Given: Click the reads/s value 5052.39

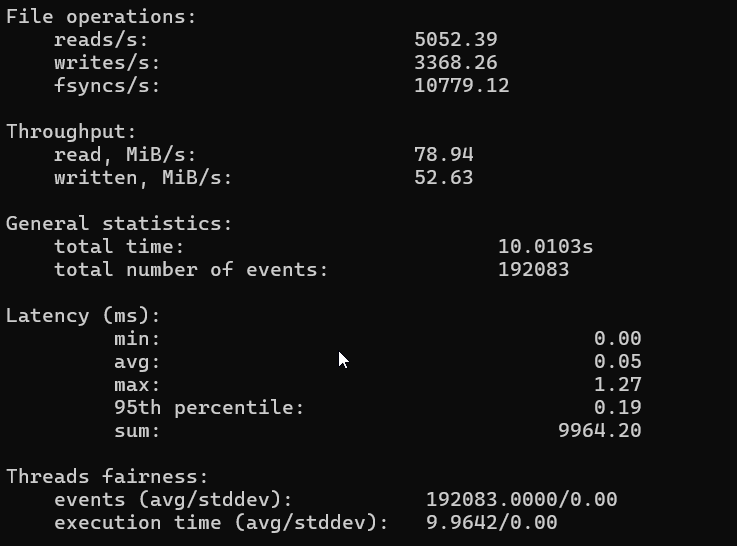Looking at the screenshot, I should click(x=455, y=39).
